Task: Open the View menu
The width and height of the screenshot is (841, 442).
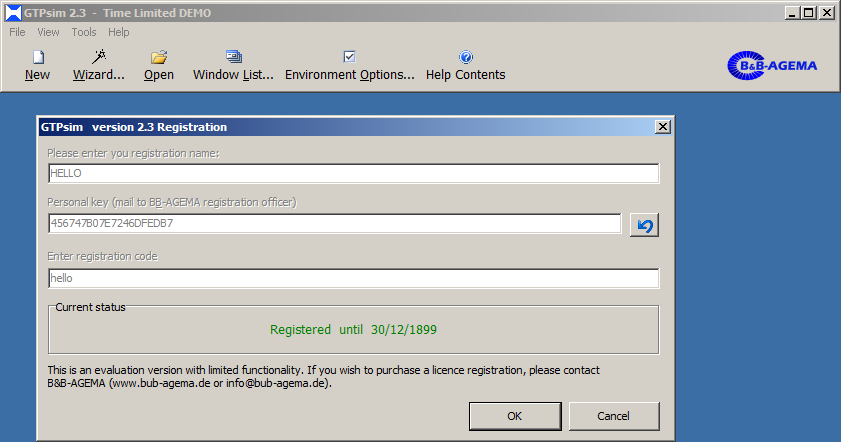Action: tap(48, 32)
